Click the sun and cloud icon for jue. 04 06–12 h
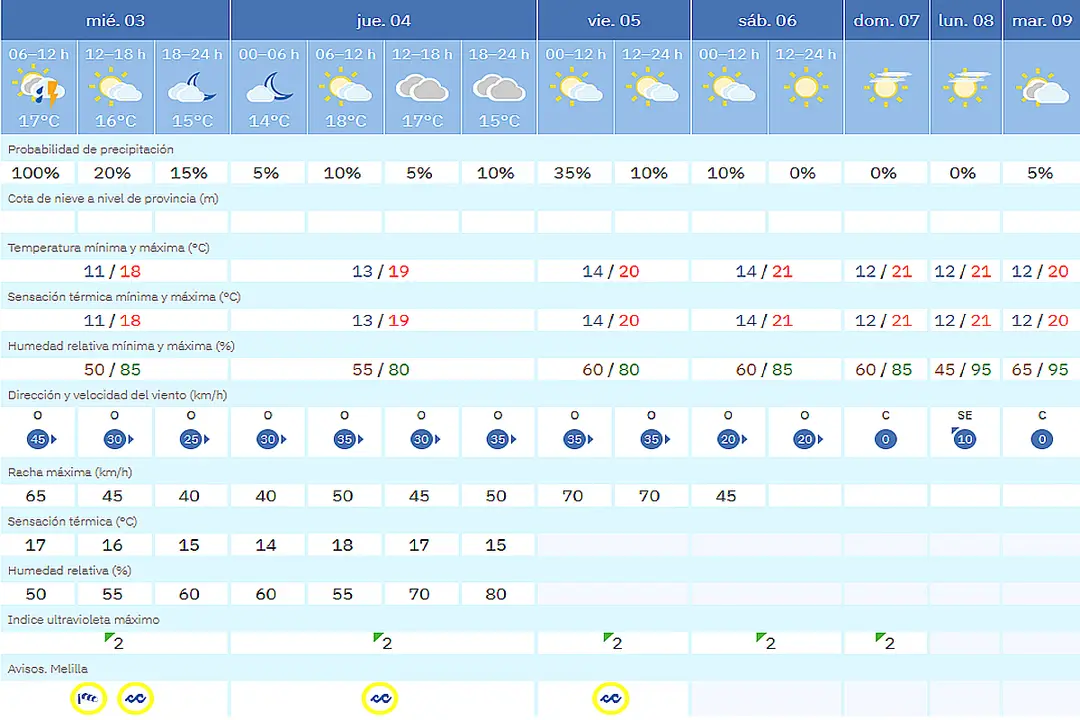1080x720 pixels. click(345, 88)
